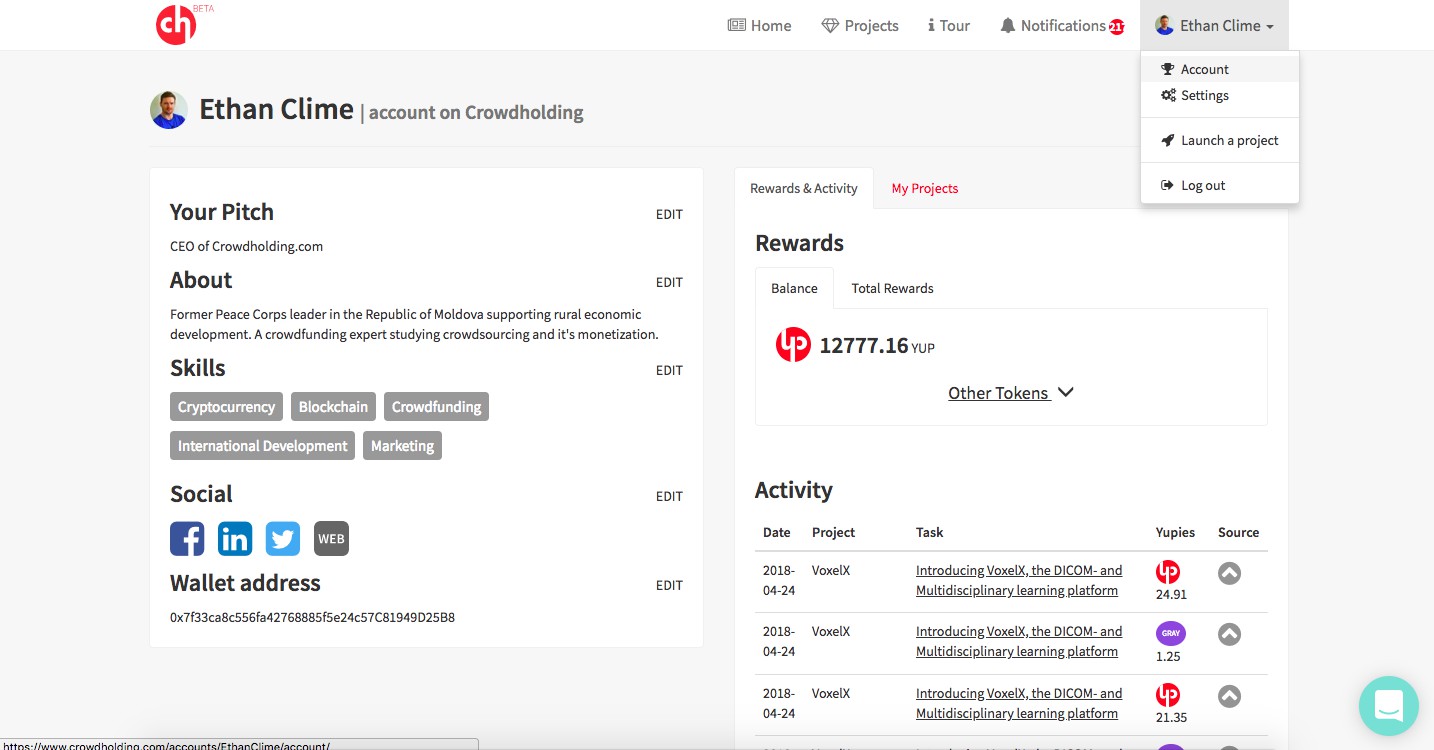Click 'CEO of Crowdholding.com' pitch text
The image size is (1434, 750).
(246, 246)
